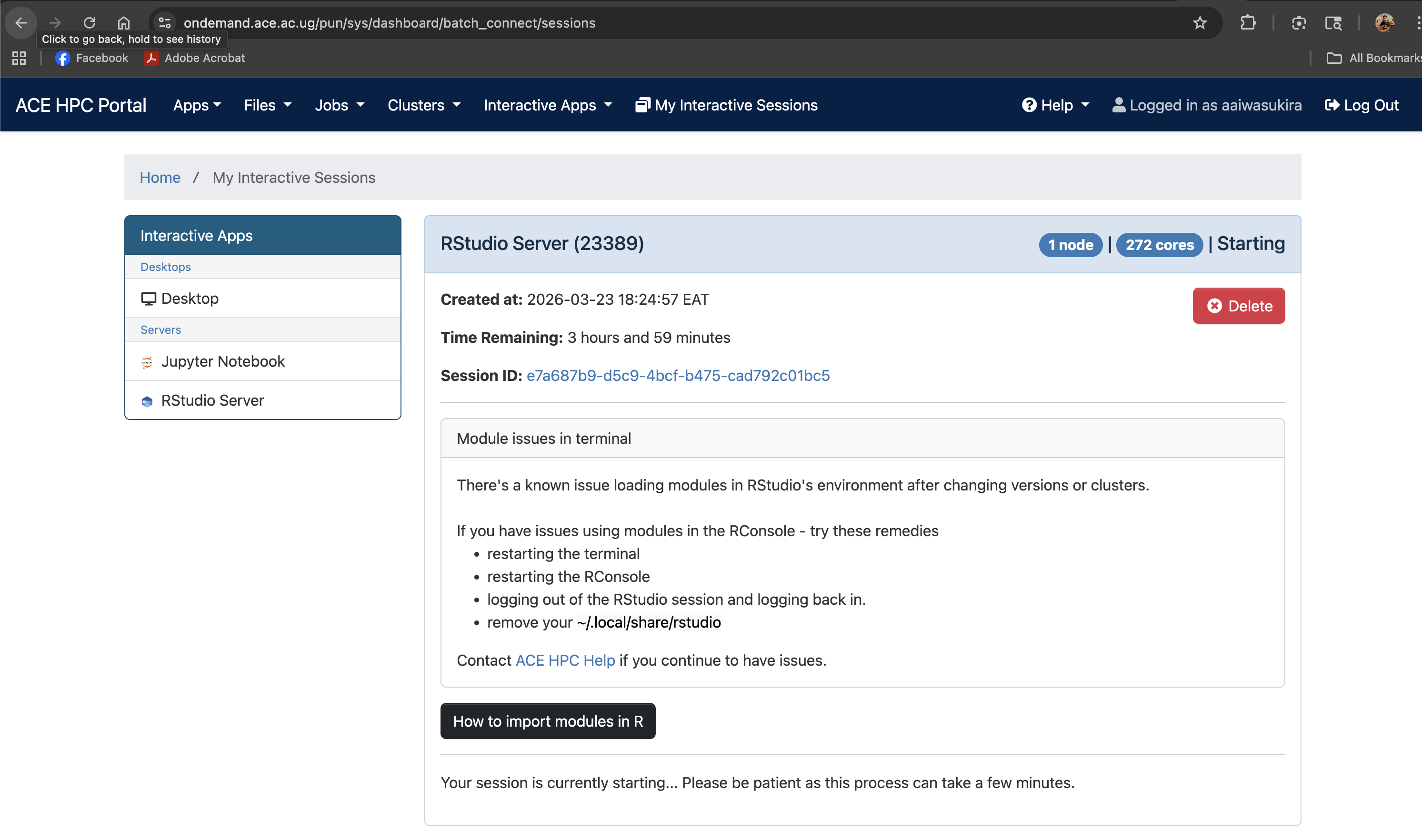This screenshot has height=840, width=1422.
Task: Click the browser home icon
Action: (x=123, y=23)
